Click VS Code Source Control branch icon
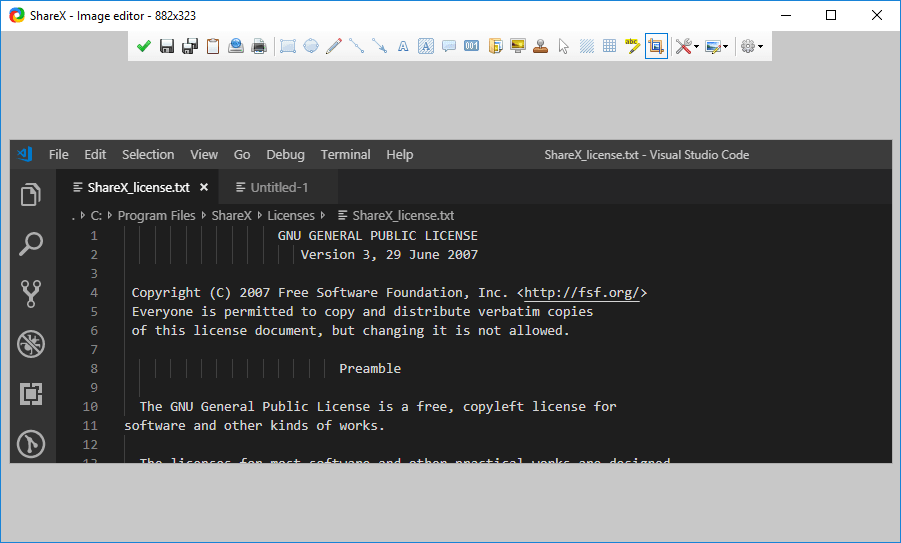This screenshot has width=901, height=543. (31, 294)
